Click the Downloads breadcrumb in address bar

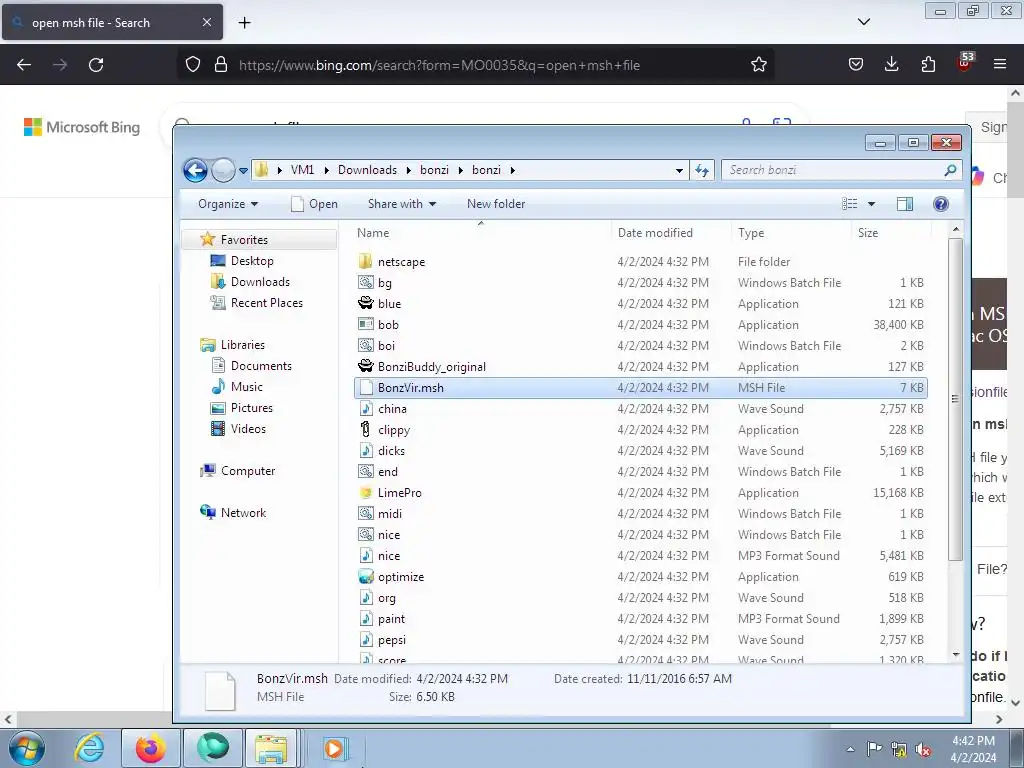367,170
